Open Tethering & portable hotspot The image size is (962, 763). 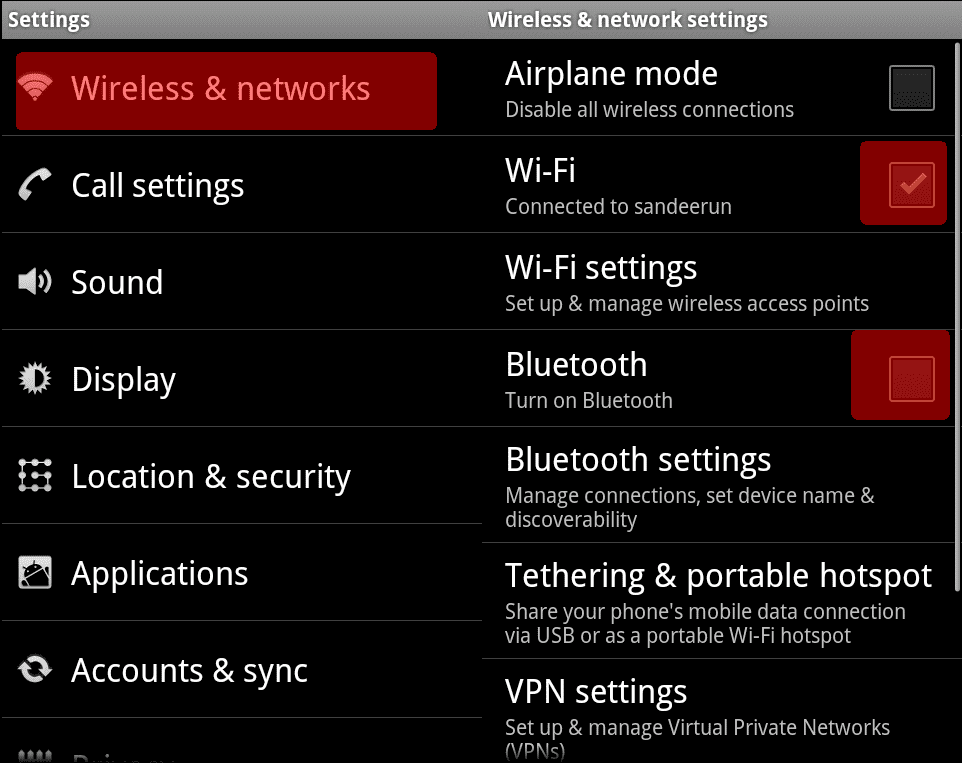coord(718,600)
